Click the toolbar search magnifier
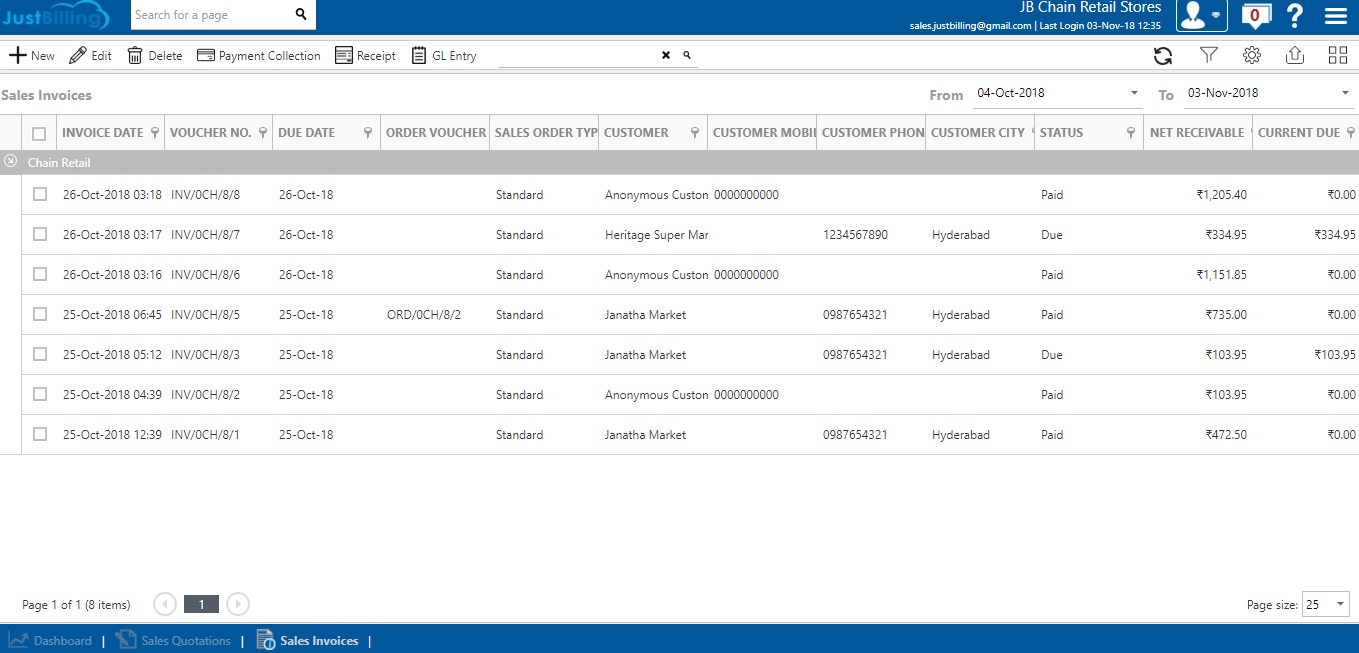This screenshot has width=1359, height=653. [687, 56]
